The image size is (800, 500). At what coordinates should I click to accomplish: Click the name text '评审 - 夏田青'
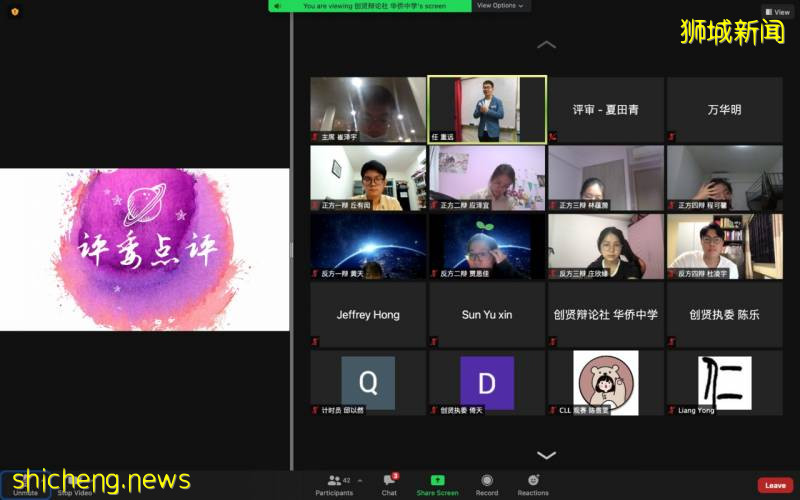click(606, 110)
